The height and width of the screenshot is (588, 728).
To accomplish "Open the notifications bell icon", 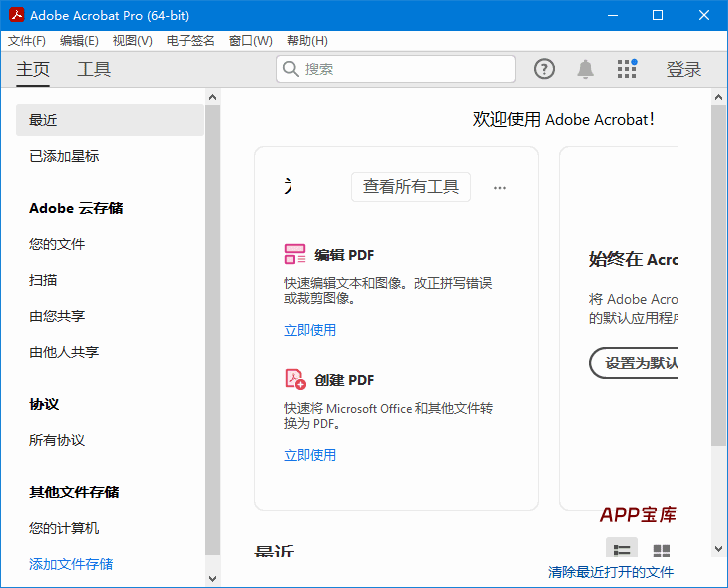I will coord(585,69).
